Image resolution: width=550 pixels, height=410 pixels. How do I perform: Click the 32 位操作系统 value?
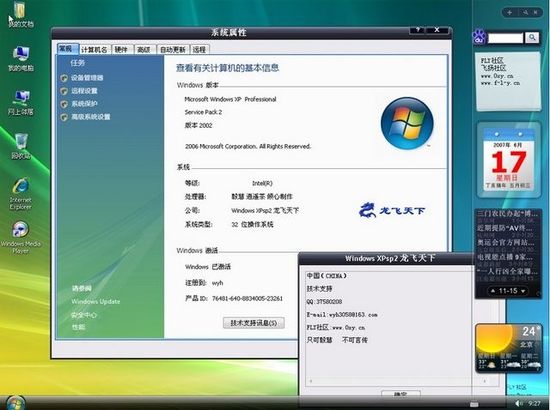tap(252, 224)
